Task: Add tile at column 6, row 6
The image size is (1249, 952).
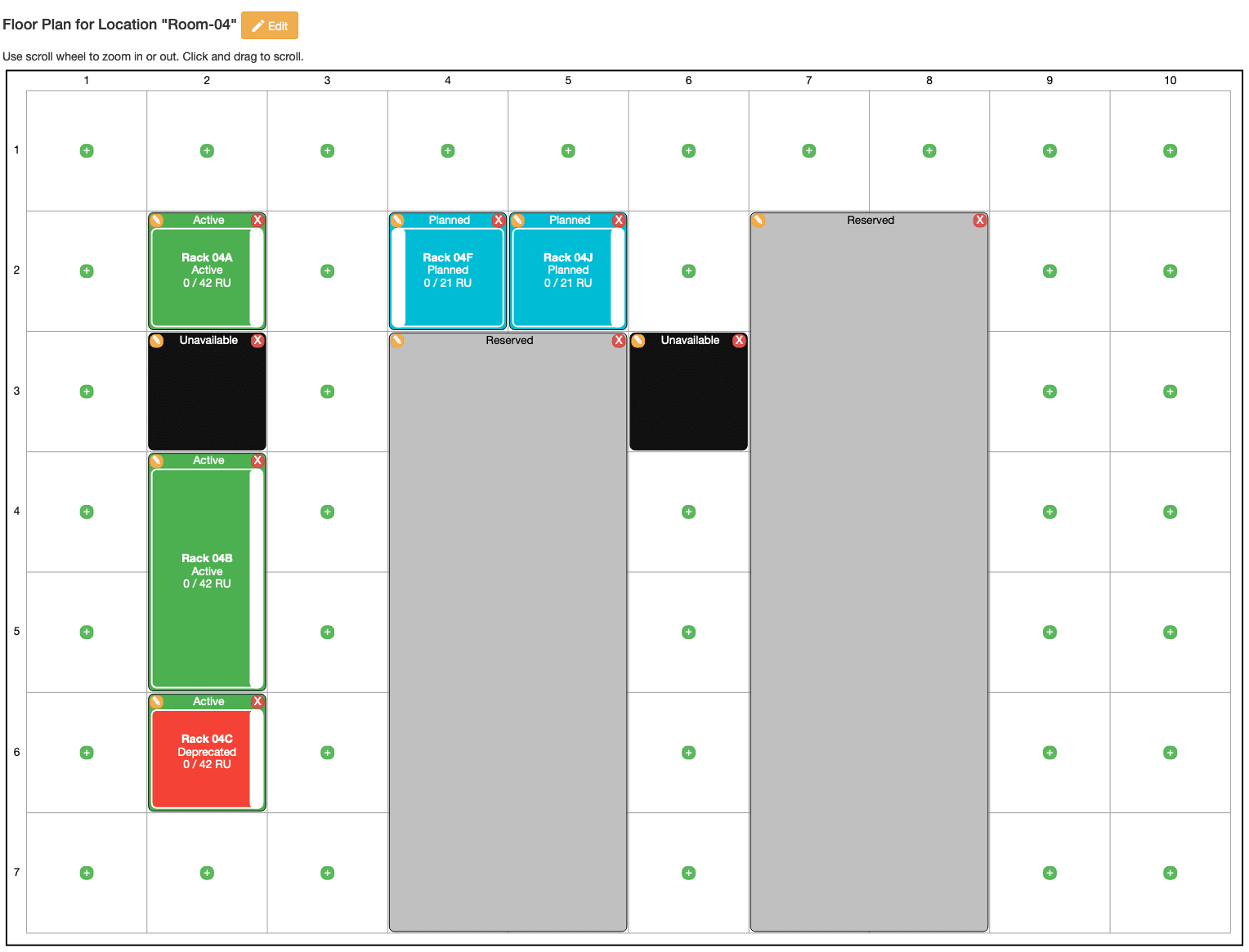Action: point(689,753)
